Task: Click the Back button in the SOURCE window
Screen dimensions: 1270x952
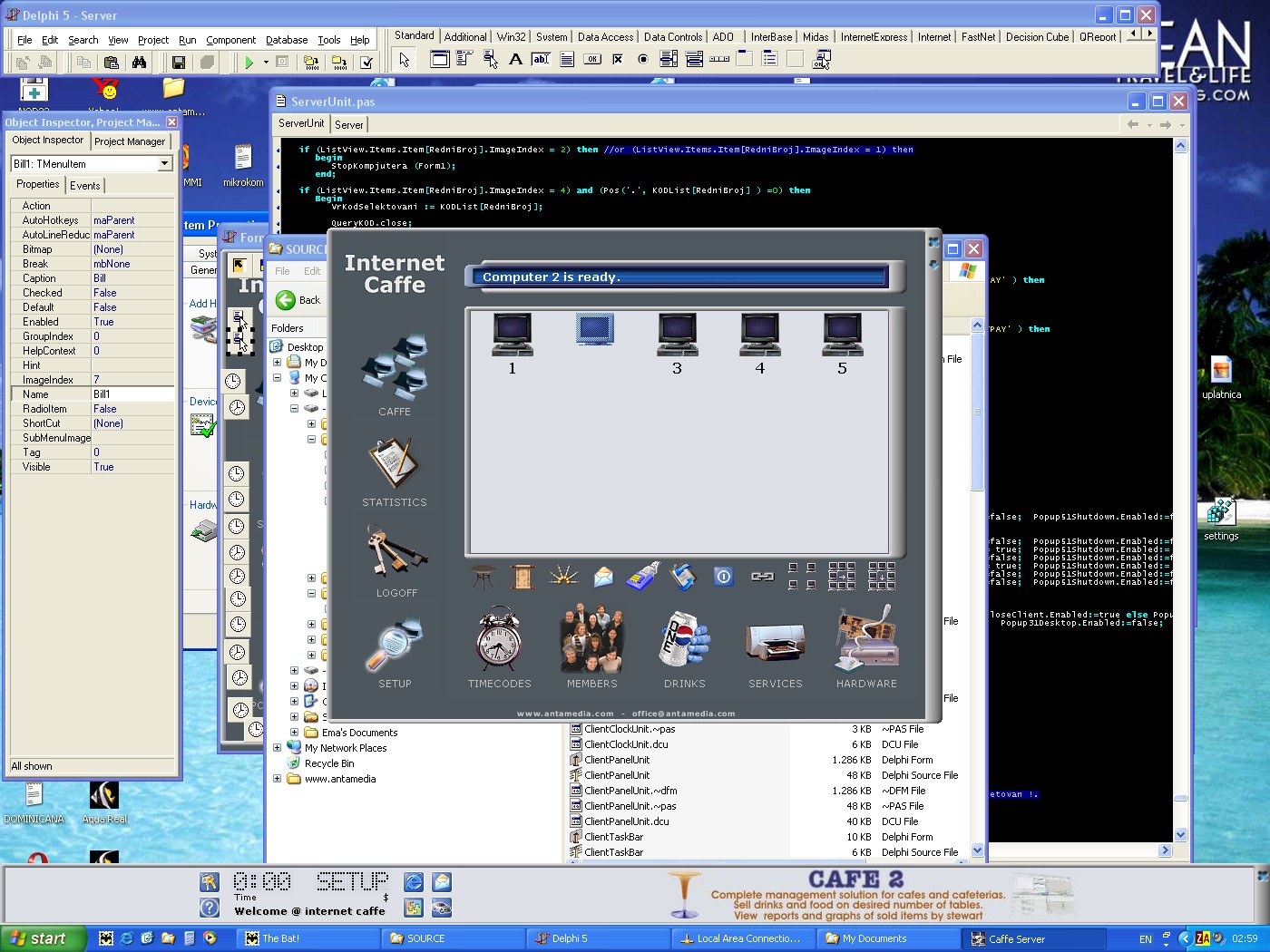Action: coord(298,300)
